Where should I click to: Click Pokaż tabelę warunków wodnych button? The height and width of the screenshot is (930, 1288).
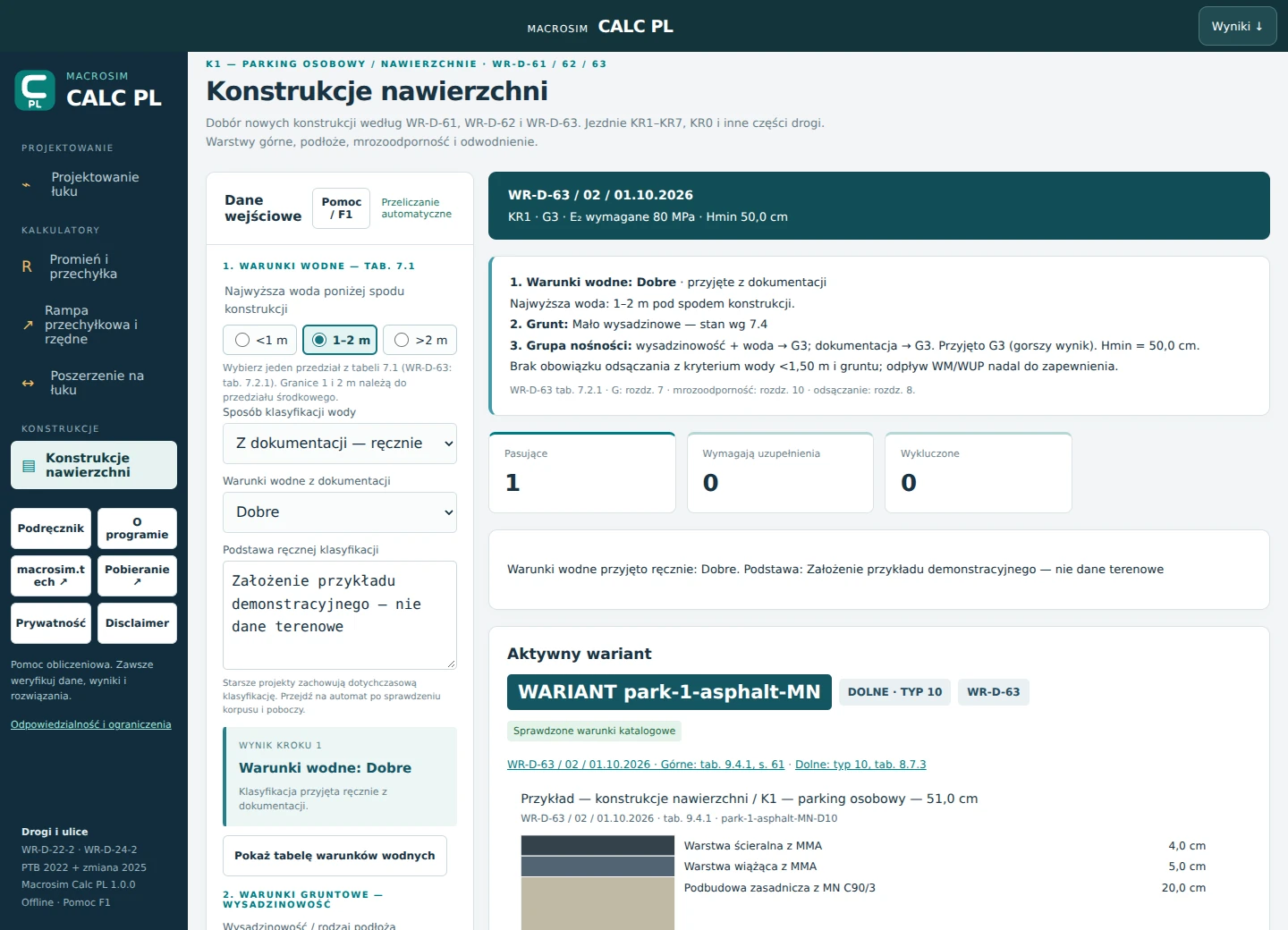[x=335, y=856]
